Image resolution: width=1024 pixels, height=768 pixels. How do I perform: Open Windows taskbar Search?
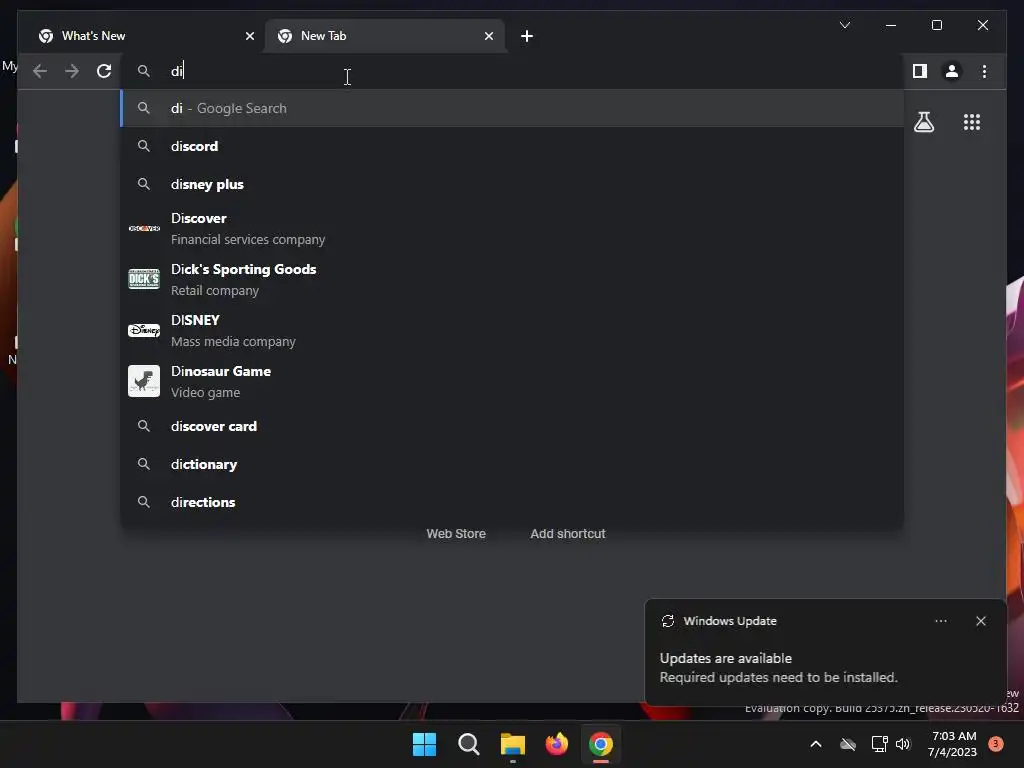(468, 744)
